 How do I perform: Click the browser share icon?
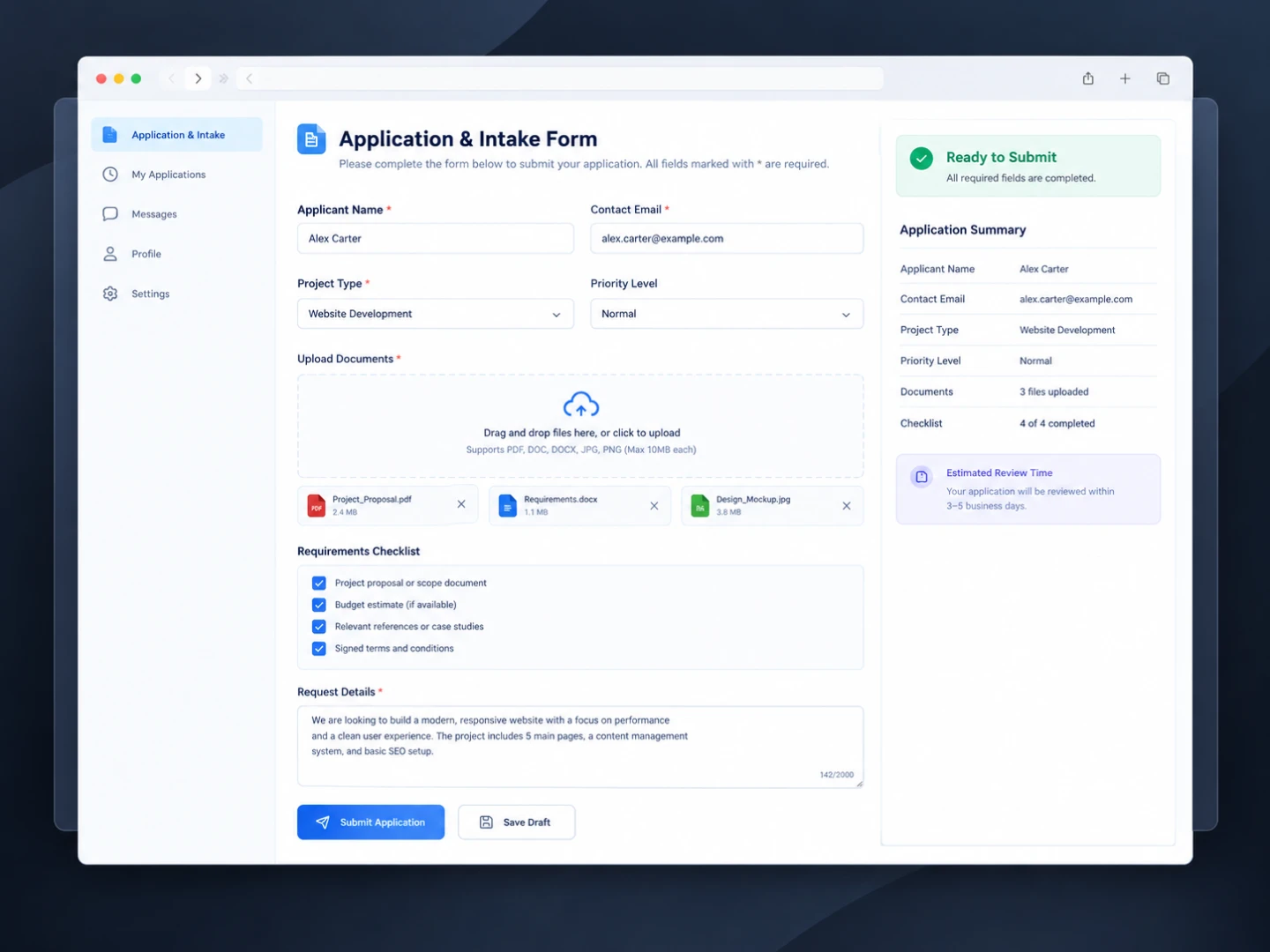1088,78
